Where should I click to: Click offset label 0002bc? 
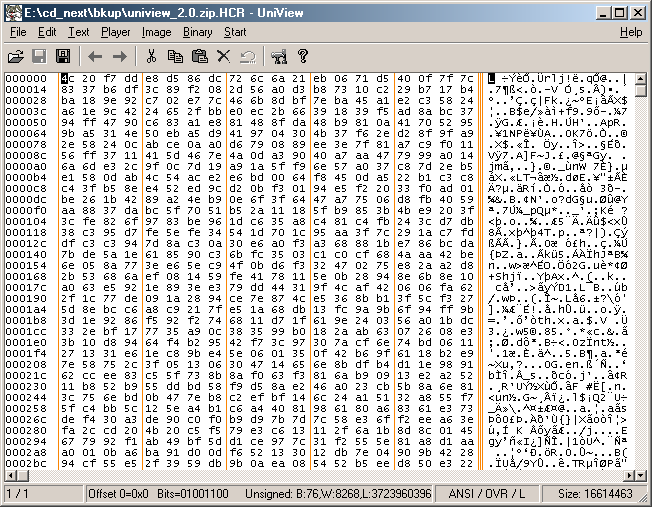(x=26, y=463)
